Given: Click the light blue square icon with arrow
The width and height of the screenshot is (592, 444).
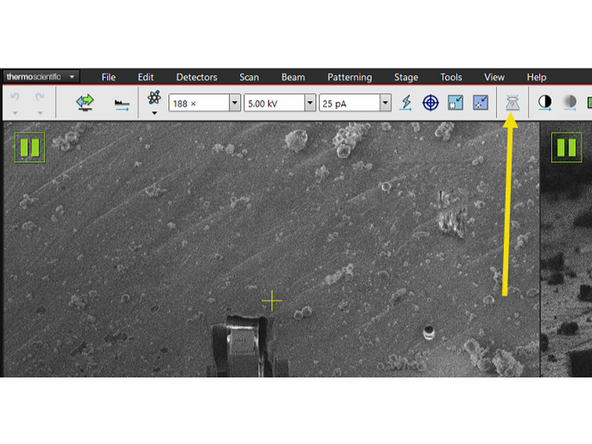Looking at the screenshot, I should click(x=455, y=103).
